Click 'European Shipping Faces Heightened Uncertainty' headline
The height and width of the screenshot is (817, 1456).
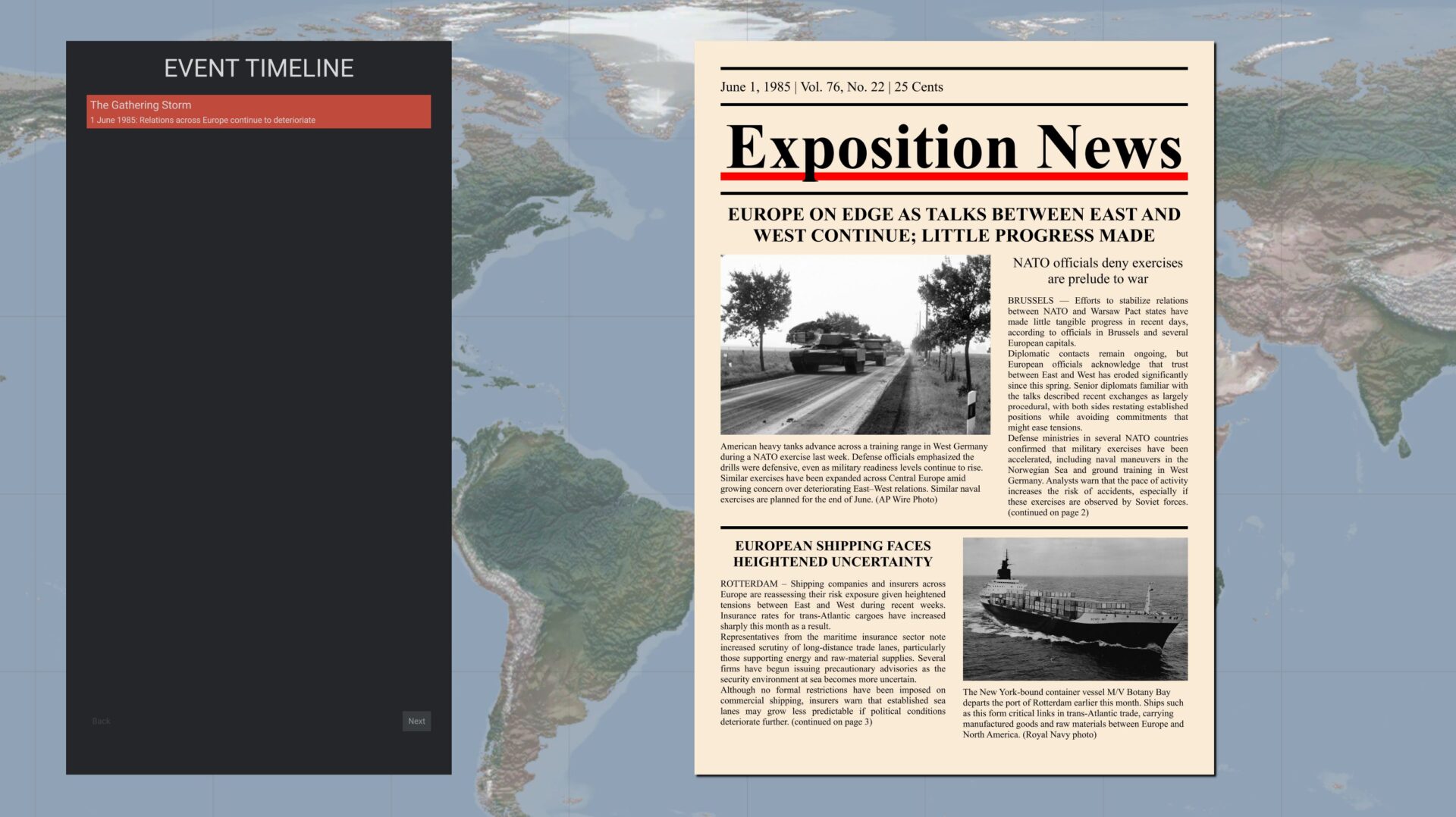[832, 554]
